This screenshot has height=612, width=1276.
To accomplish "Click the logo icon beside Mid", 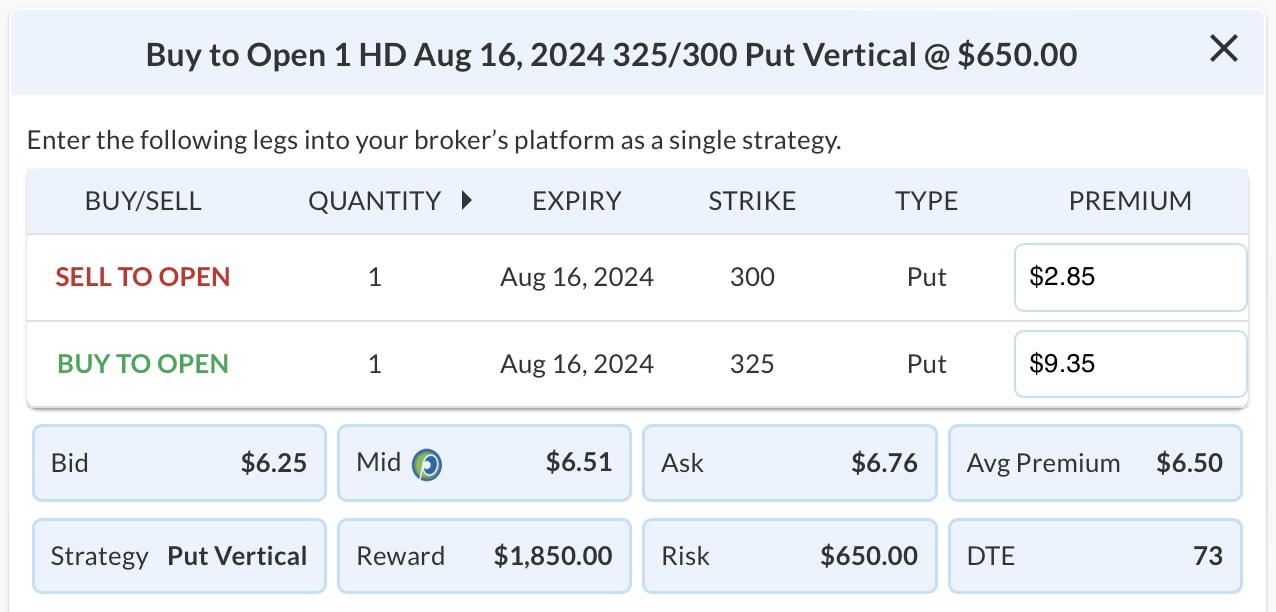I will (x=427, y=464).
